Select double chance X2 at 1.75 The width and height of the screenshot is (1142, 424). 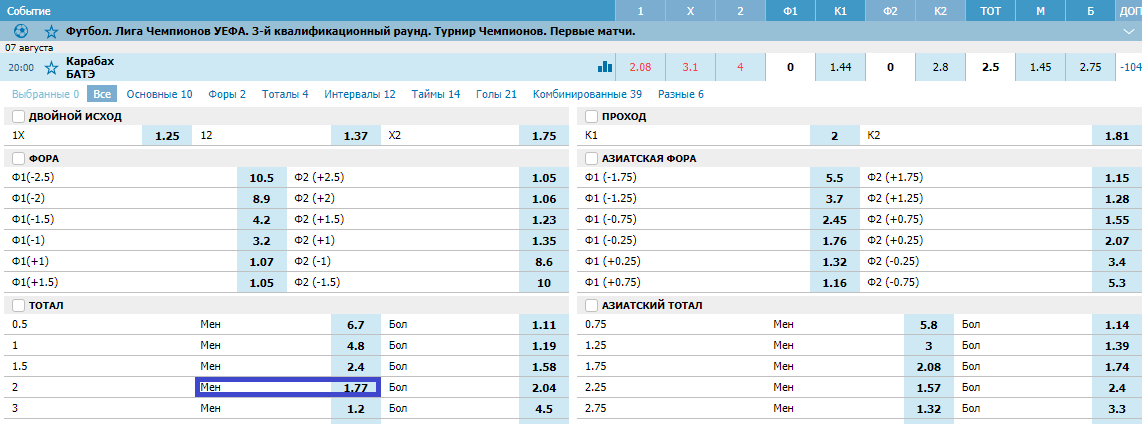543,136
